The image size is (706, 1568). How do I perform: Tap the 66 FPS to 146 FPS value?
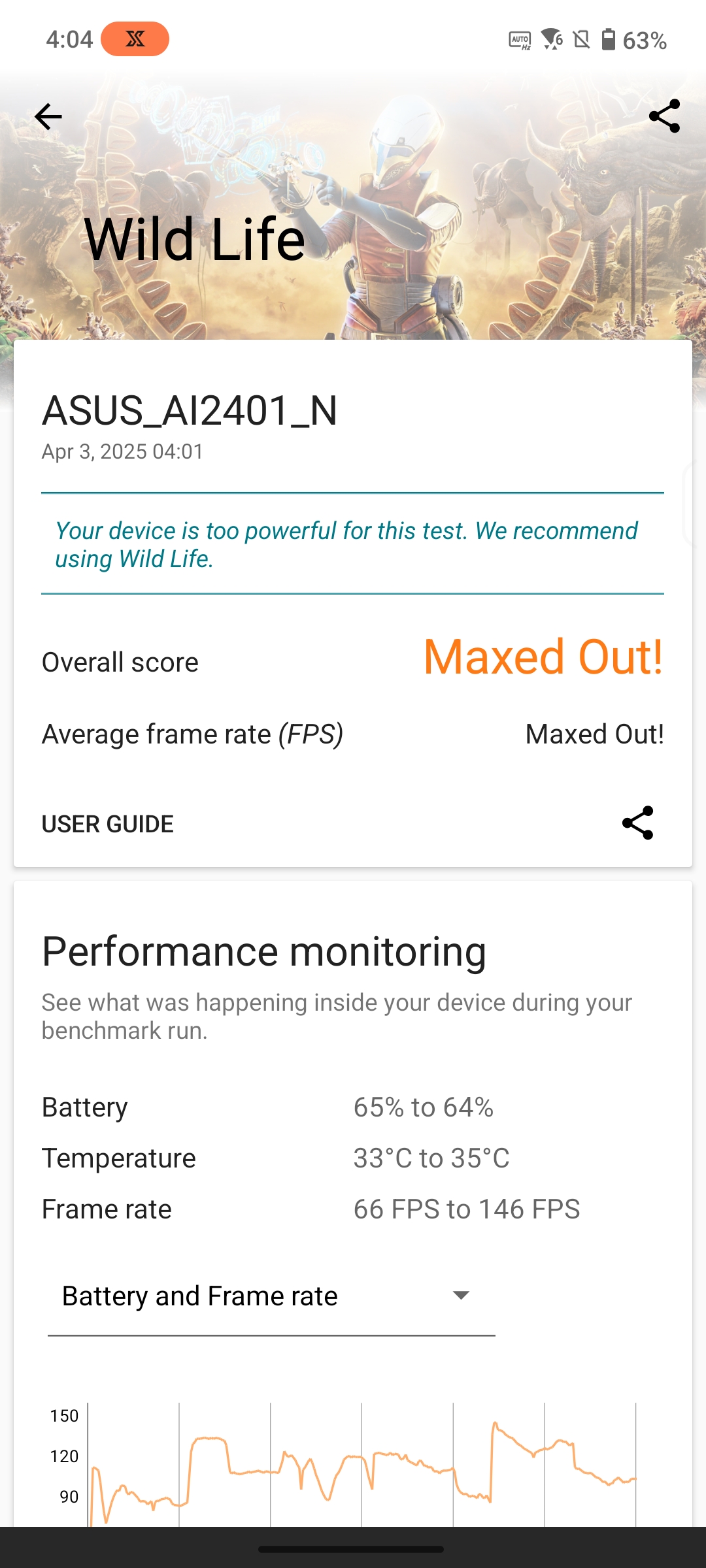(x=467, y=1209)
